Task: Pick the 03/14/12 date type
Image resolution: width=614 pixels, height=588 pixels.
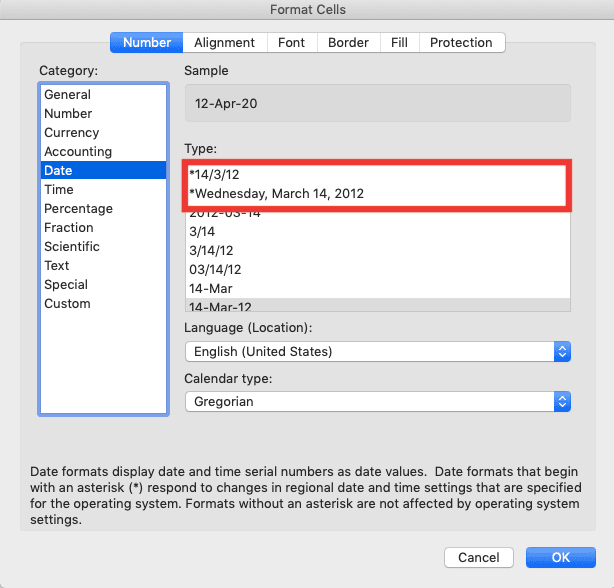Action: [x=378, y=269]
